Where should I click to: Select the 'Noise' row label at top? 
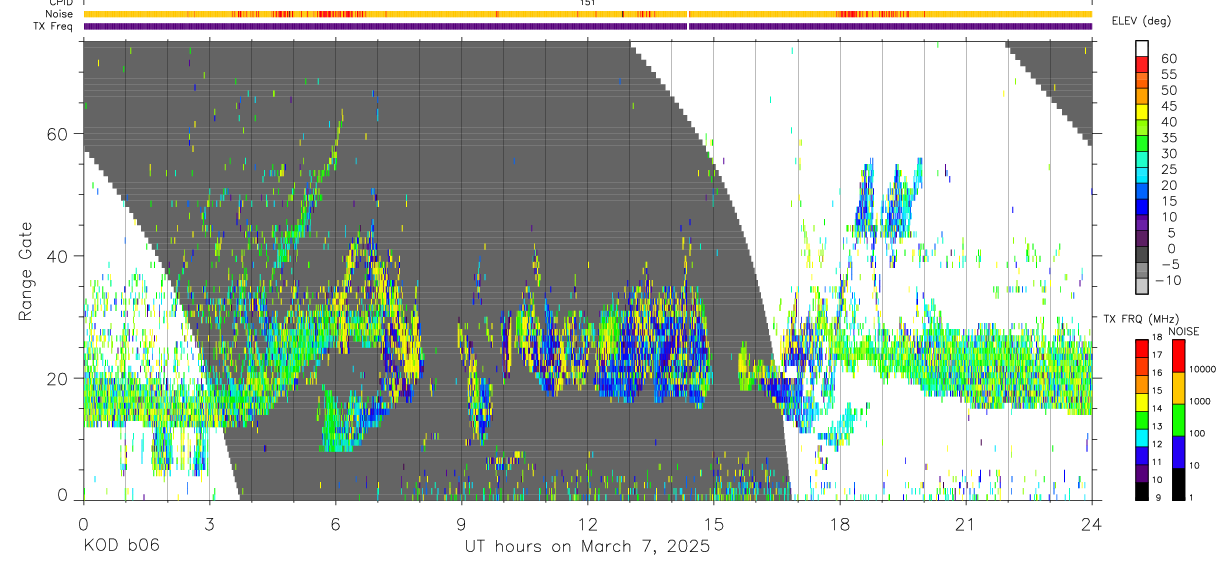click(60, 14)
